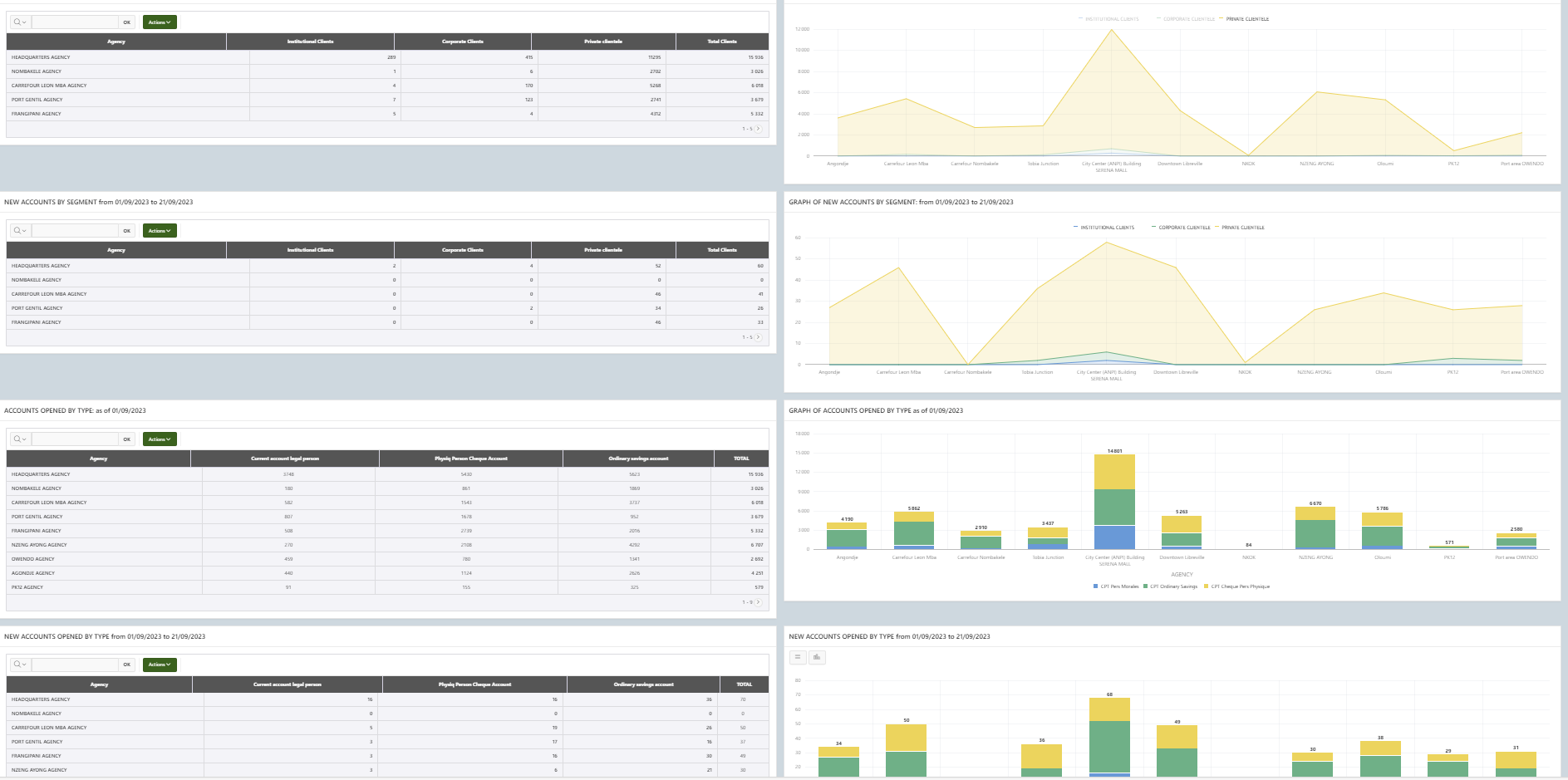Click PORT GENTIL AGENCY in New Accounts Opened By Type

pyautogui.click(x=37, y=742)
